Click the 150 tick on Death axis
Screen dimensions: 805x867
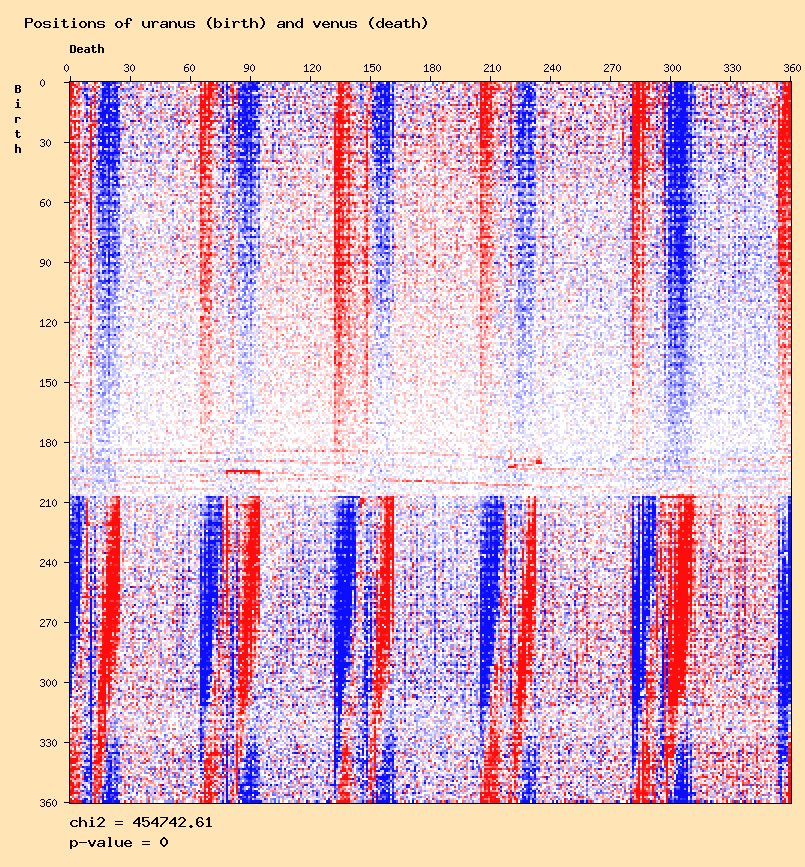point(371,68)
